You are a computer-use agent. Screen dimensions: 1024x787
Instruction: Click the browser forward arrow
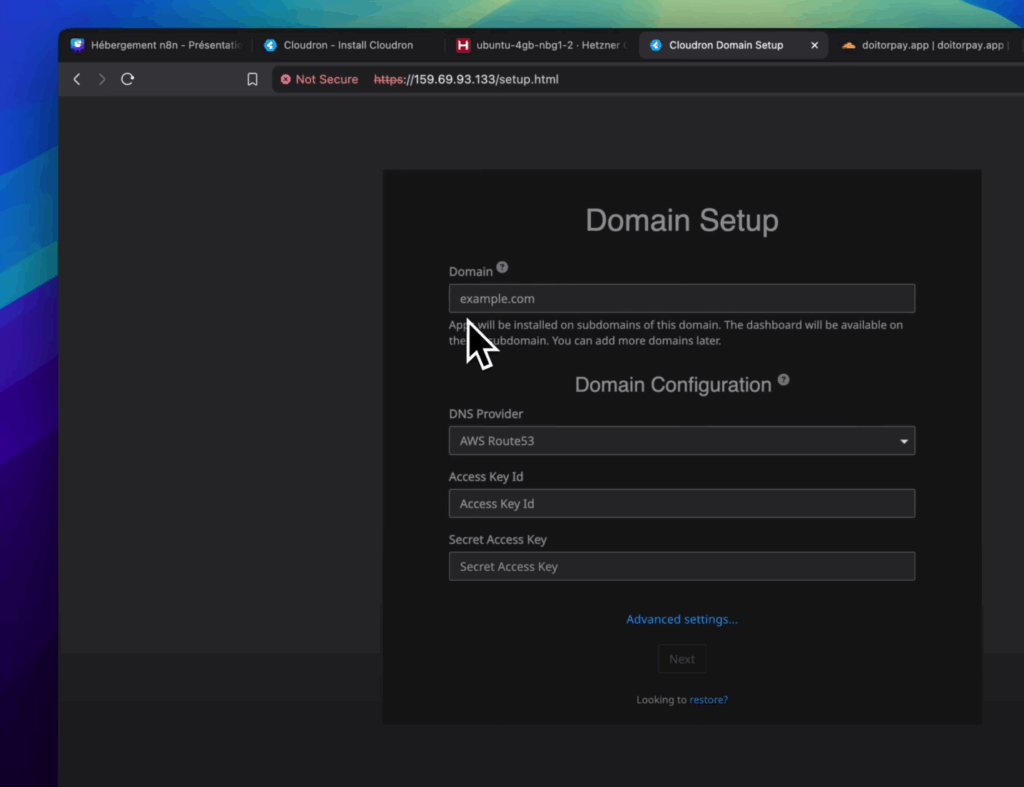tap(102, 79)
